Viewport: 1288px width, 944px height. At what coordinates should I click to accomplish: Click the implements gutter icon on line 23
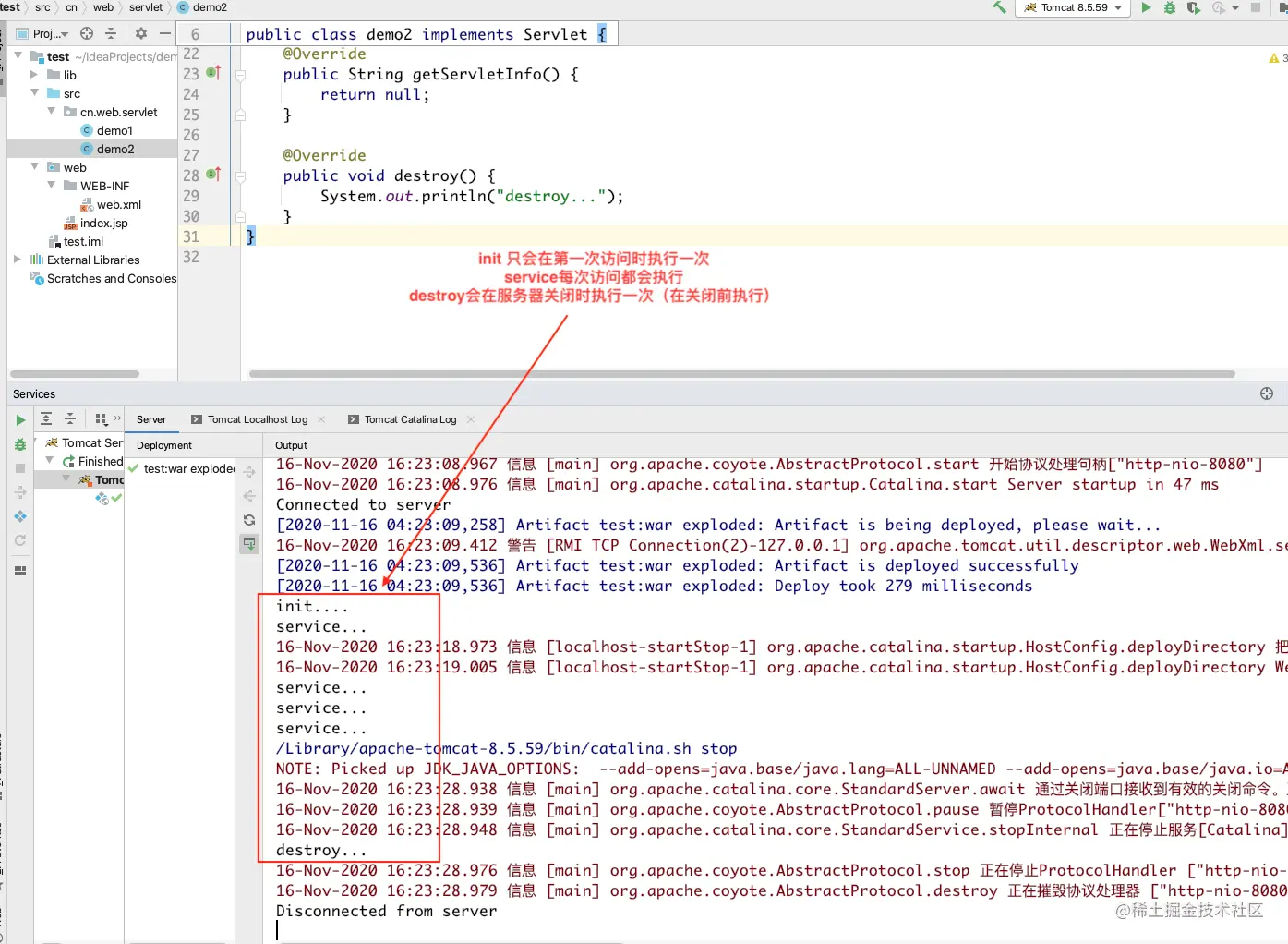click(x=213, y=72)
